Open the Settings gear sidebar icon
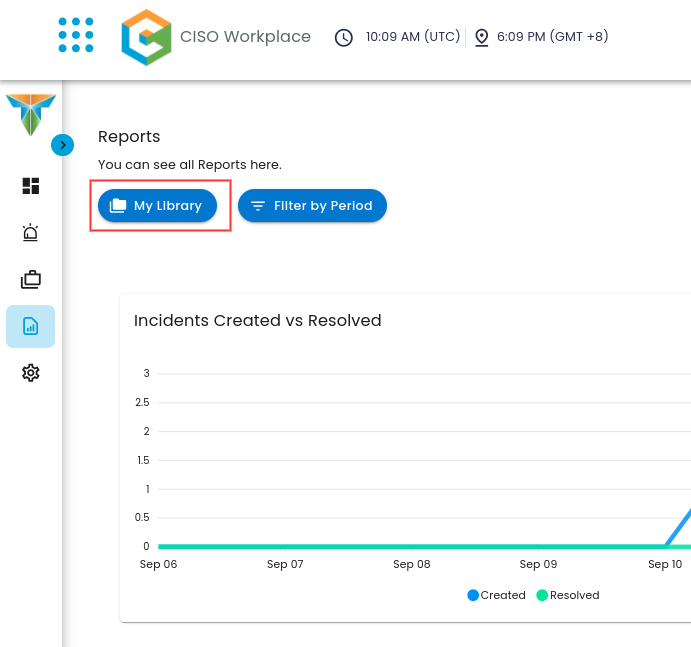This screenshot has height=647, width=691. 30,373
